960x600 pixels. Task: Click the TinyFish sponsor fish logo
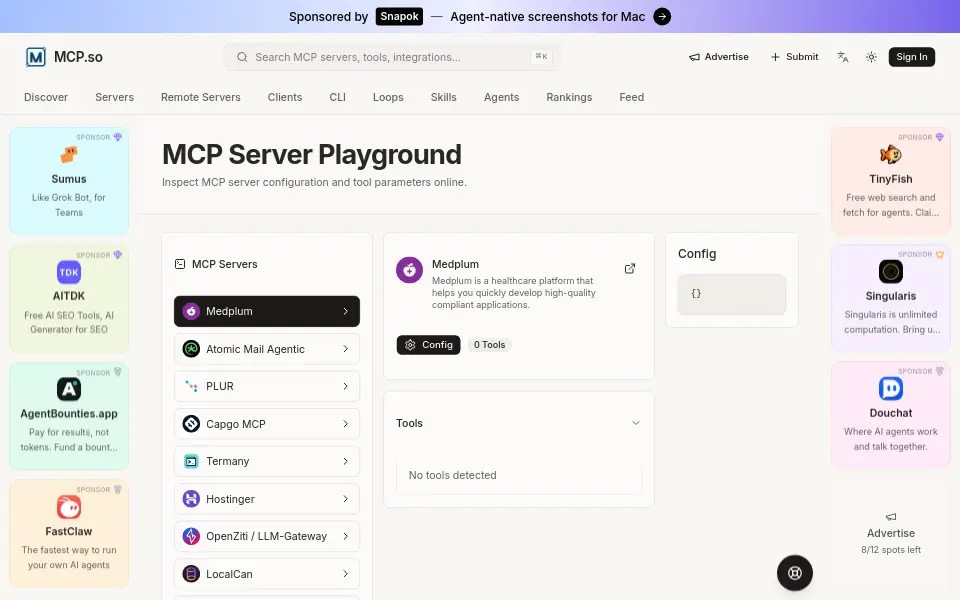coord(890,154)
